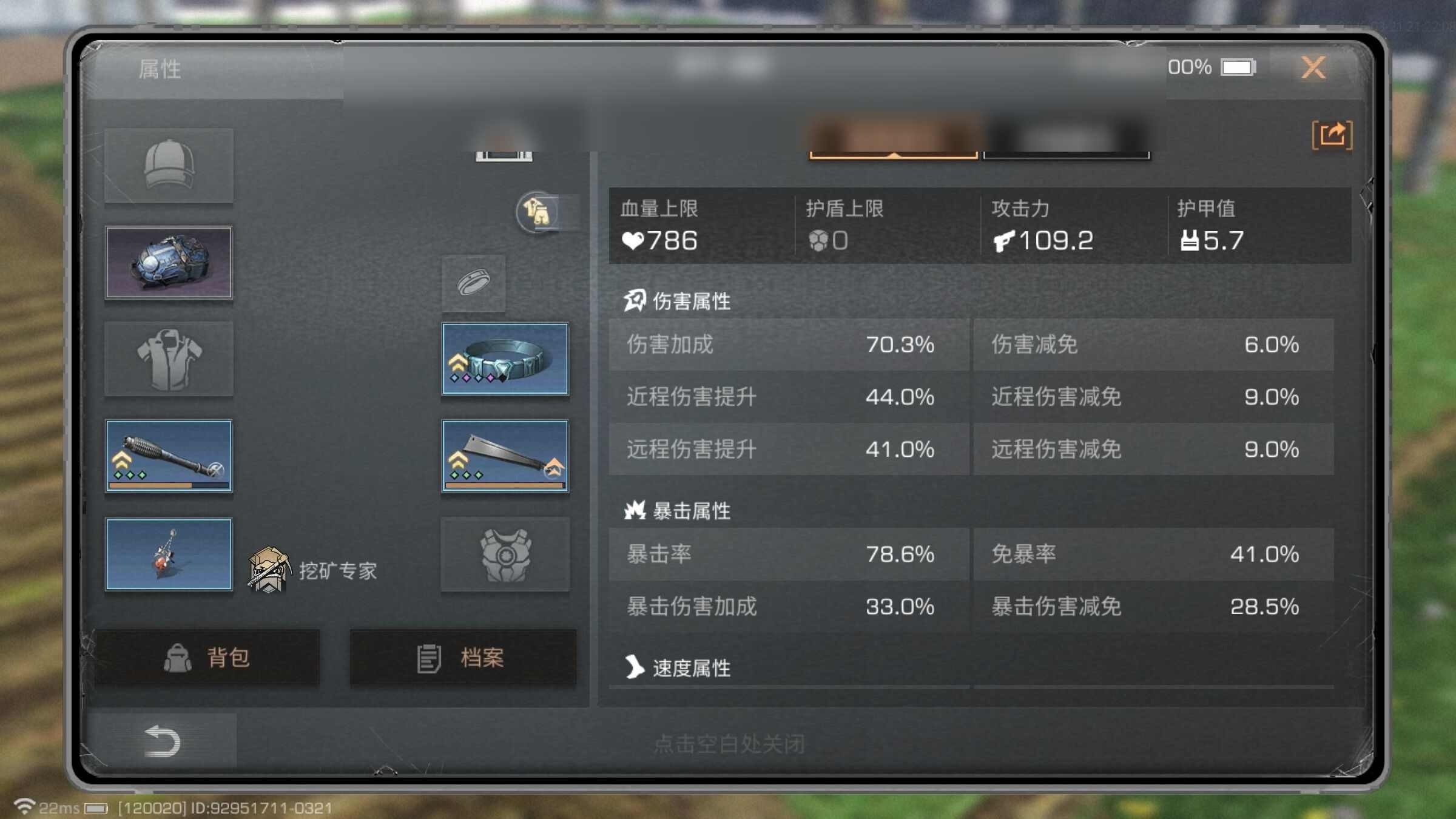Click the 挖矿专家 mining expert badge
The height and width of the screenshot is (819, 1456).
313,570
